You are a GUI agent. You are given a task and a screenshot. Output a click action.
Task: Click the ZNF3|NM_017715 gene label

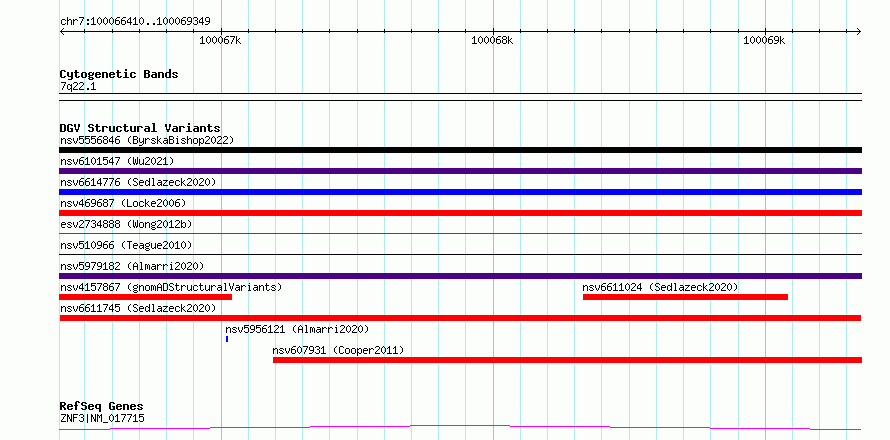click(102, 418)
